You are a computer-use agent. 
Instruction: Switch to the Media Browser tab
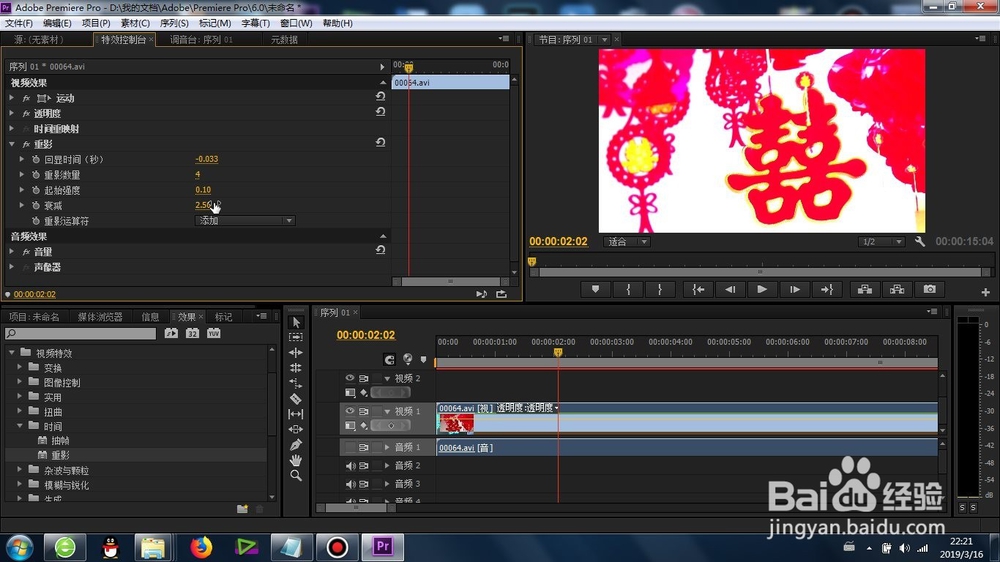coord(100,317)
